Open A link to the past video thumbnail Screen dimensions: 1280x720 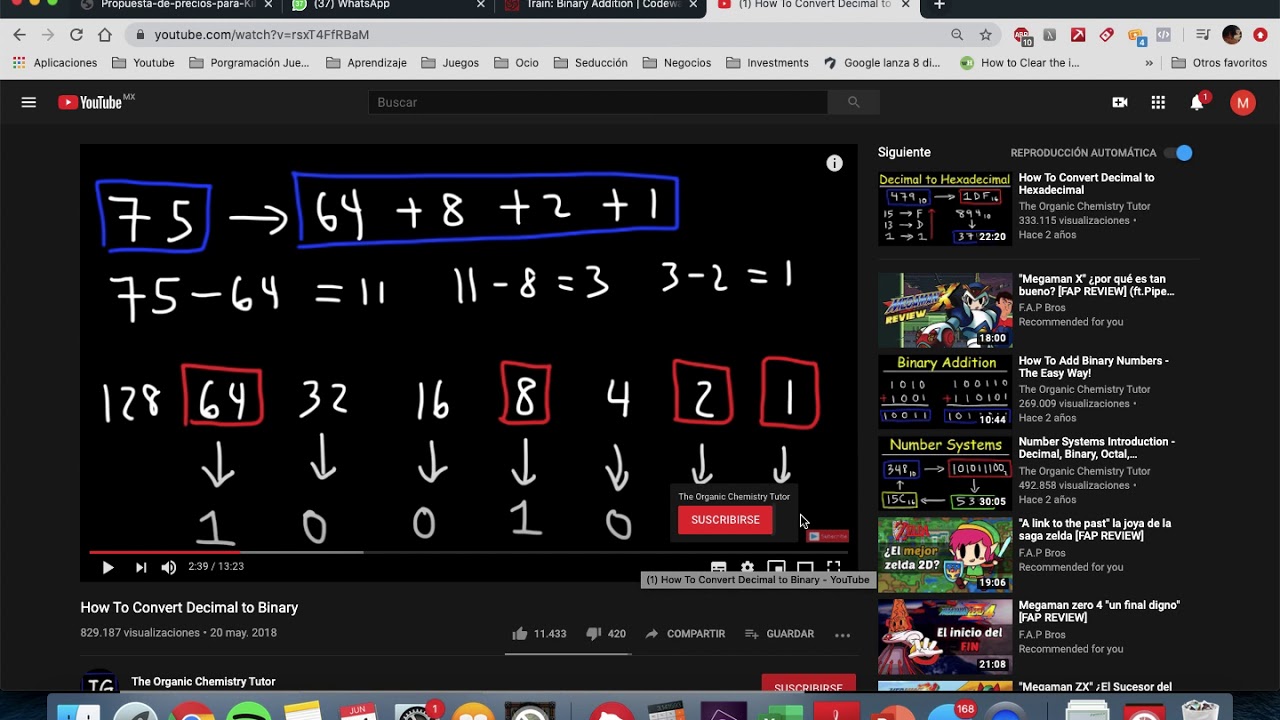[x=945, y=555]
